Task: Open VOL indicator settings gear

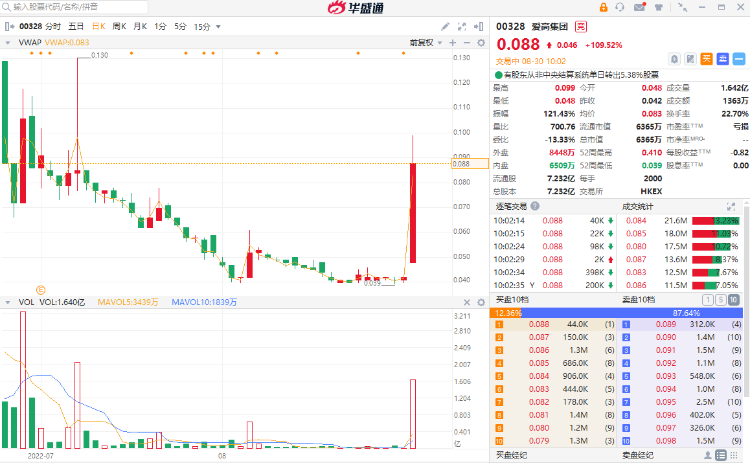Action: pyautogui.click(x=481, y=302)
